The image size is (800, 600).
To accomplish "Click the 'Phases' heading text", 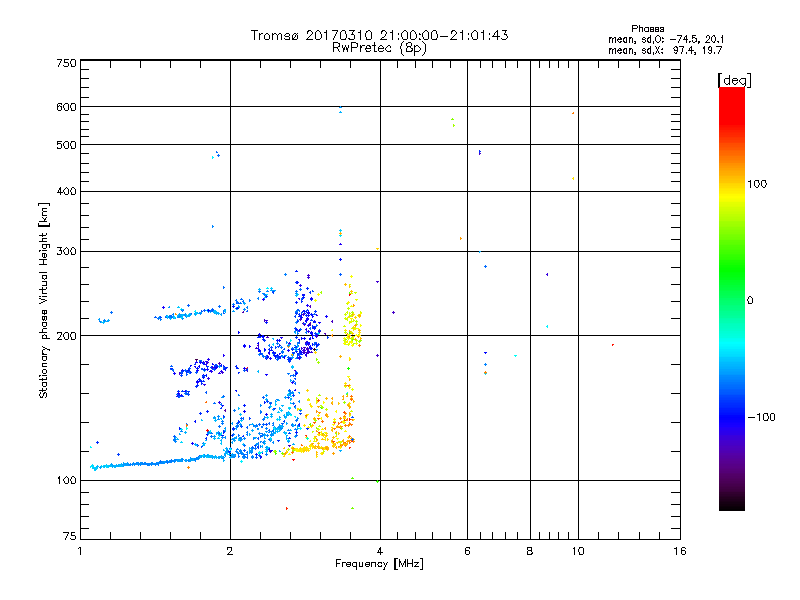I will coord(647,29).
